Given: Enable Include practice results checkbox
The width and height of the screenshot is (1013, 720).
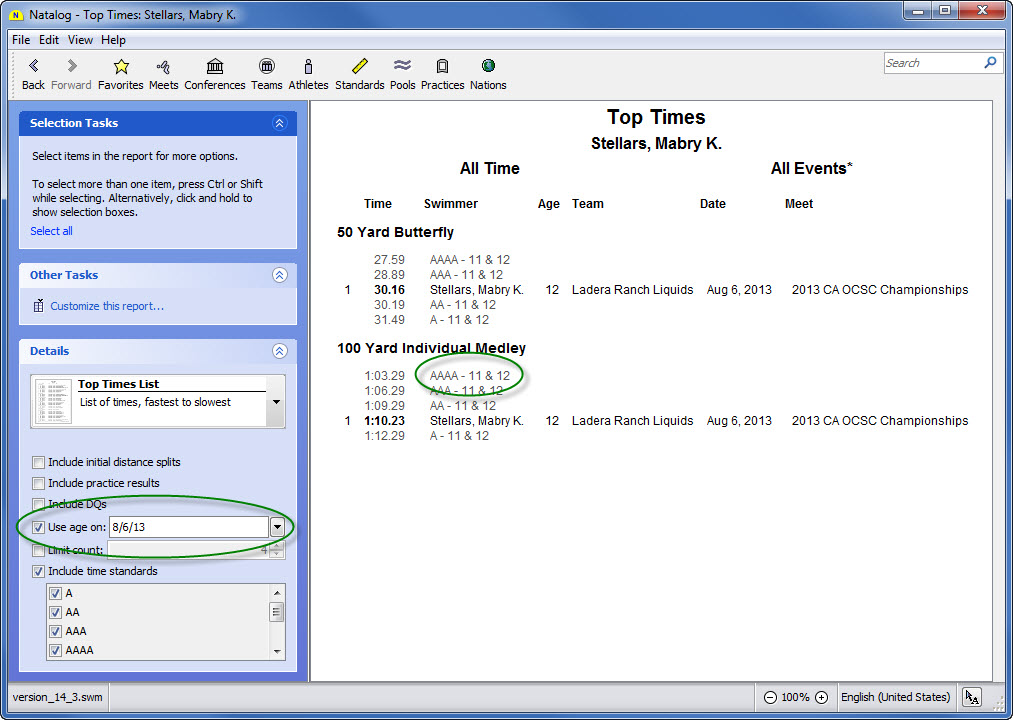Looking at the screenshot, I should click(39, 484).
